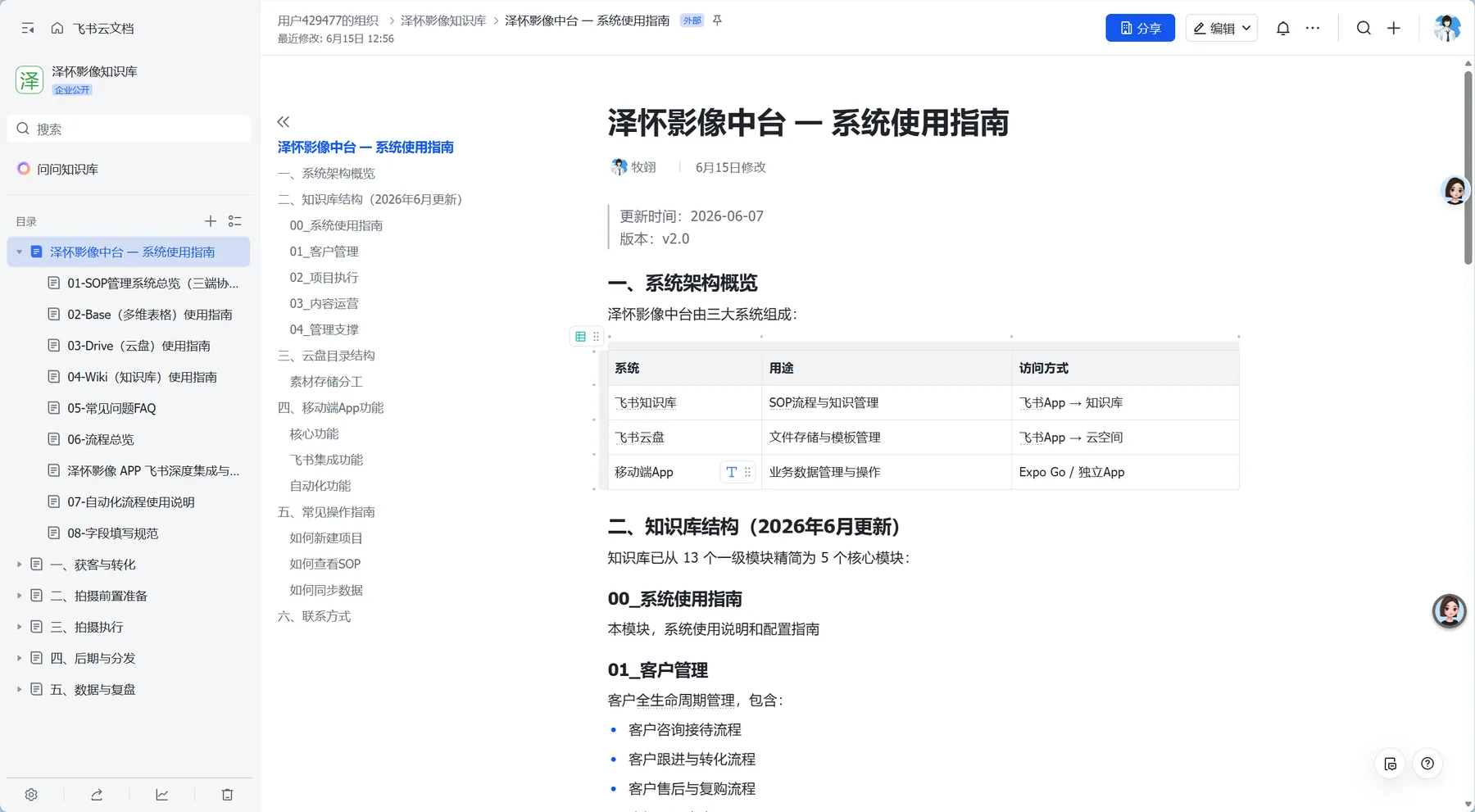Click 用户429477的组织 breadcrumb
The width and height of the screenshot is (1475, 812).
328,20
